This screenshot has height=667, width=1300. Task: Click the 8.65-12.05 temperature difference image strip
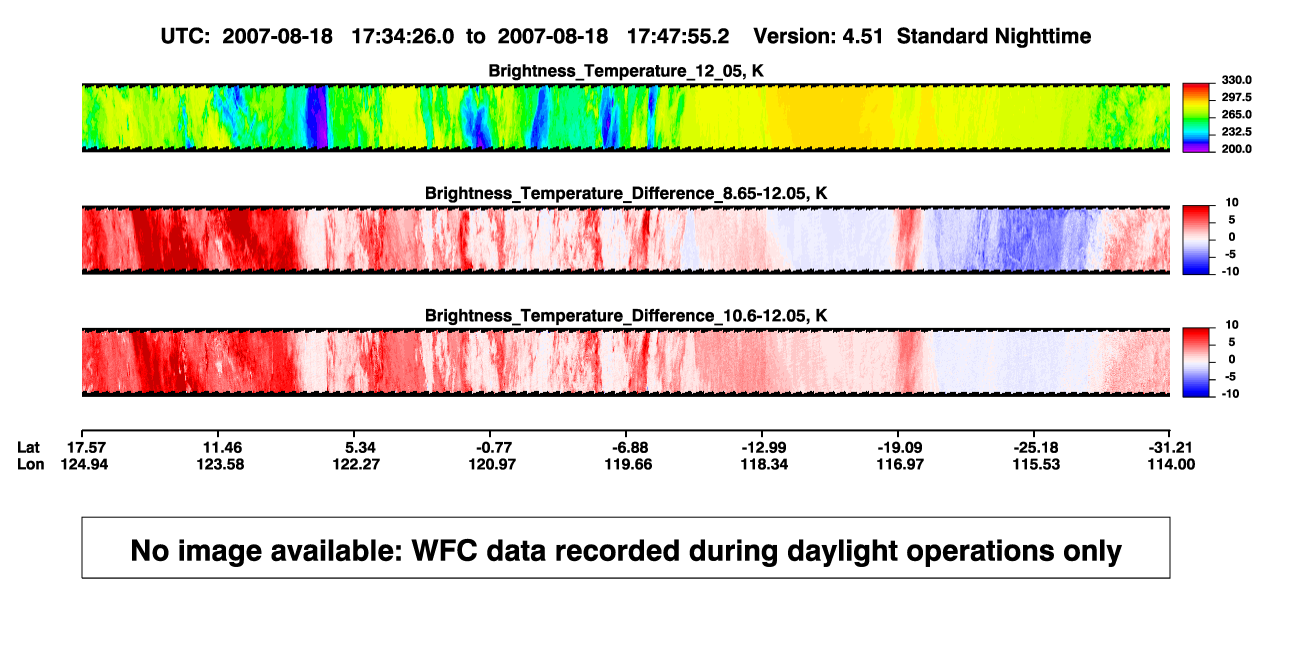[626, 240]
